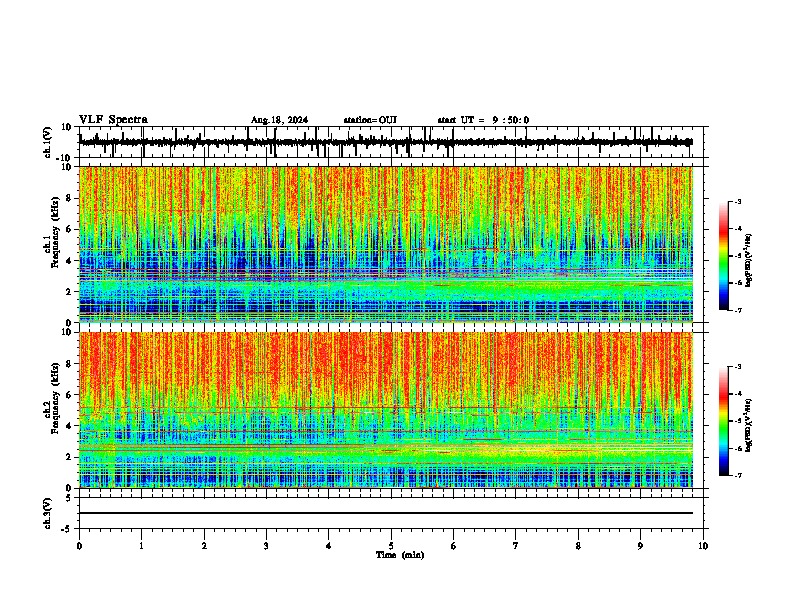The image size is (792, 612).
Task: Click time axis tick label 2
Action: pyautogui.click(x=204, y=546)
